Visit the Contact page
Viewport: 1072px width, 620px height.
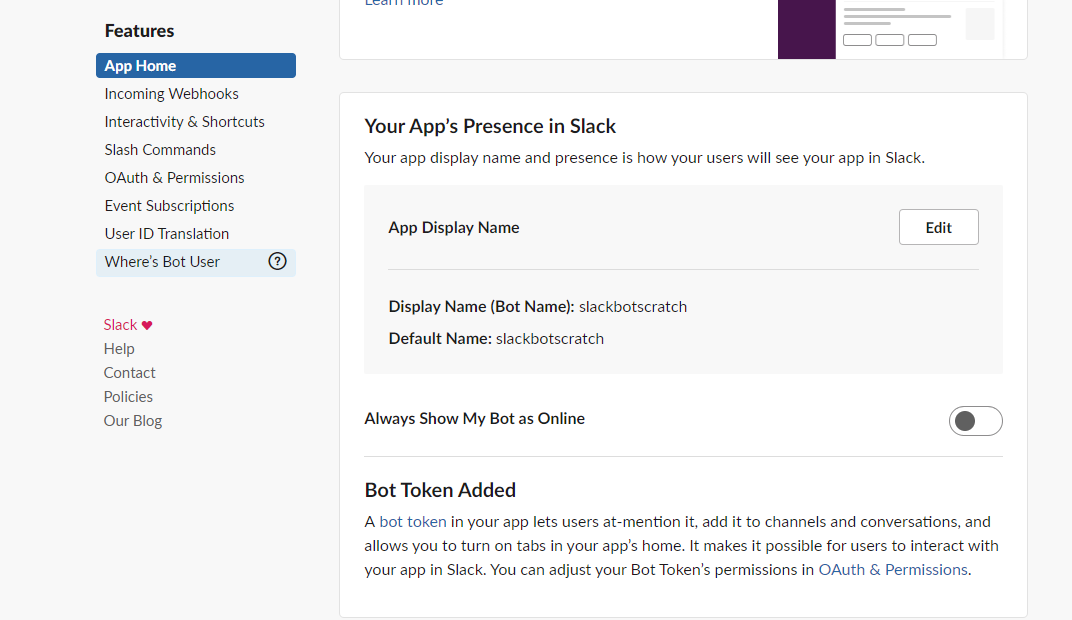129,372
